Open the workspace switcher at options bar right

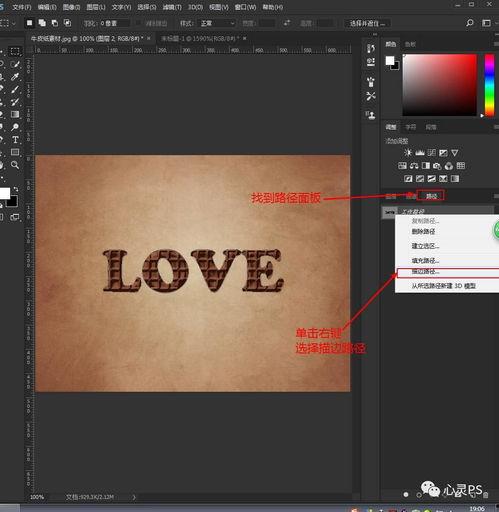[x=486, y=23]
